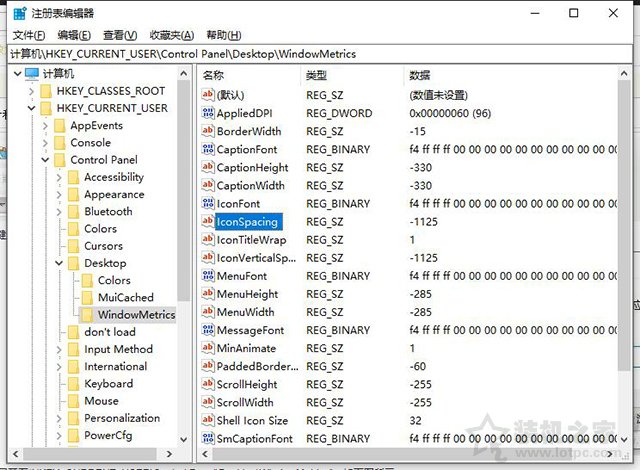Viewport: 640px width, 470px height.
Task: Click the Keyboard folder icon
Action: [x=73, y=384]
